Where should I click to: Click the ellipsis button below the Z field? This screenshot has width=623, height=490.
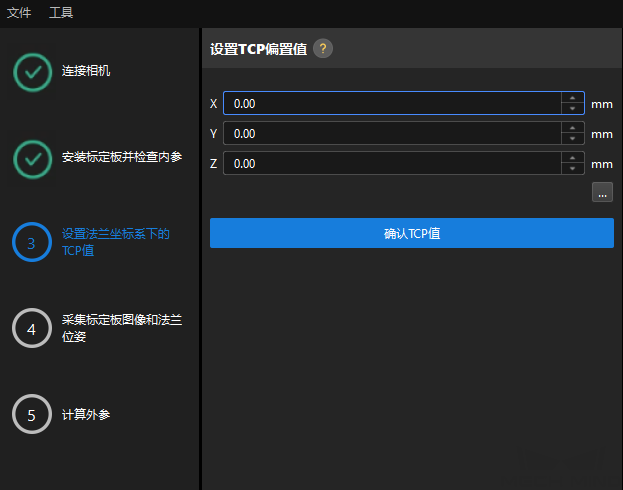(602, 193)
